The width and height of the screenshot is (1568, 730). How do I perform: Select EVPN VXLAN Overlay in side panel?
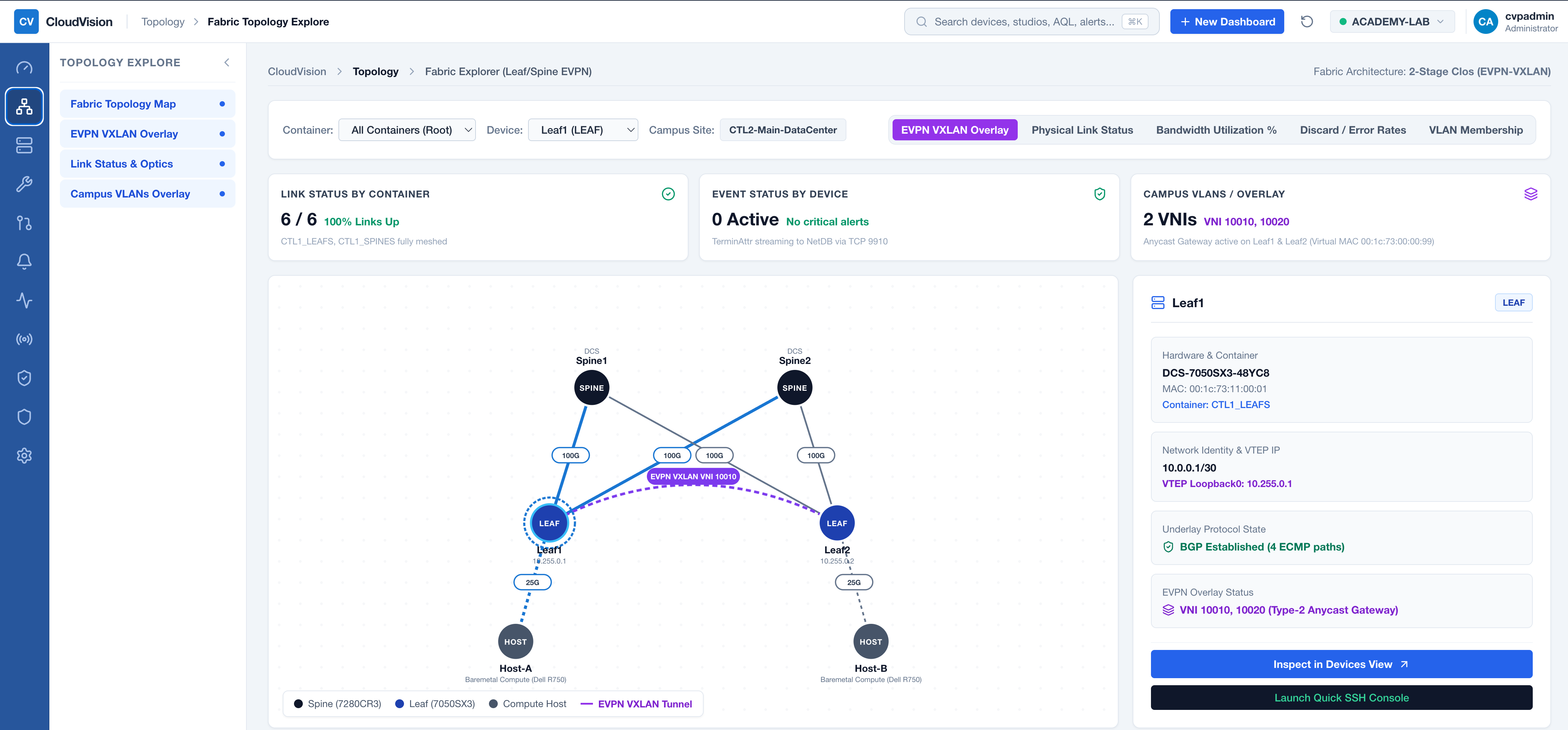click(147, 134)
